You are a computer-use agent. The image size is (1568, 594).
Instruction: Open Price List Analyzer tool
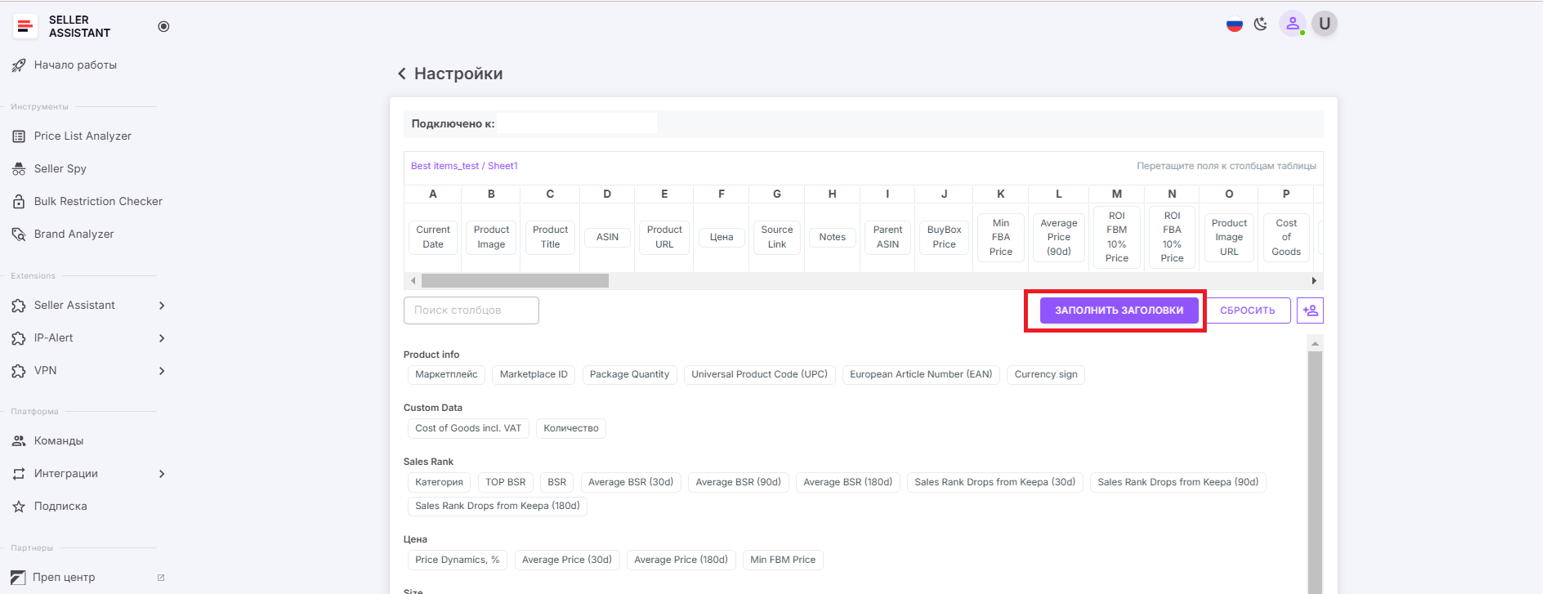(83, 136)
